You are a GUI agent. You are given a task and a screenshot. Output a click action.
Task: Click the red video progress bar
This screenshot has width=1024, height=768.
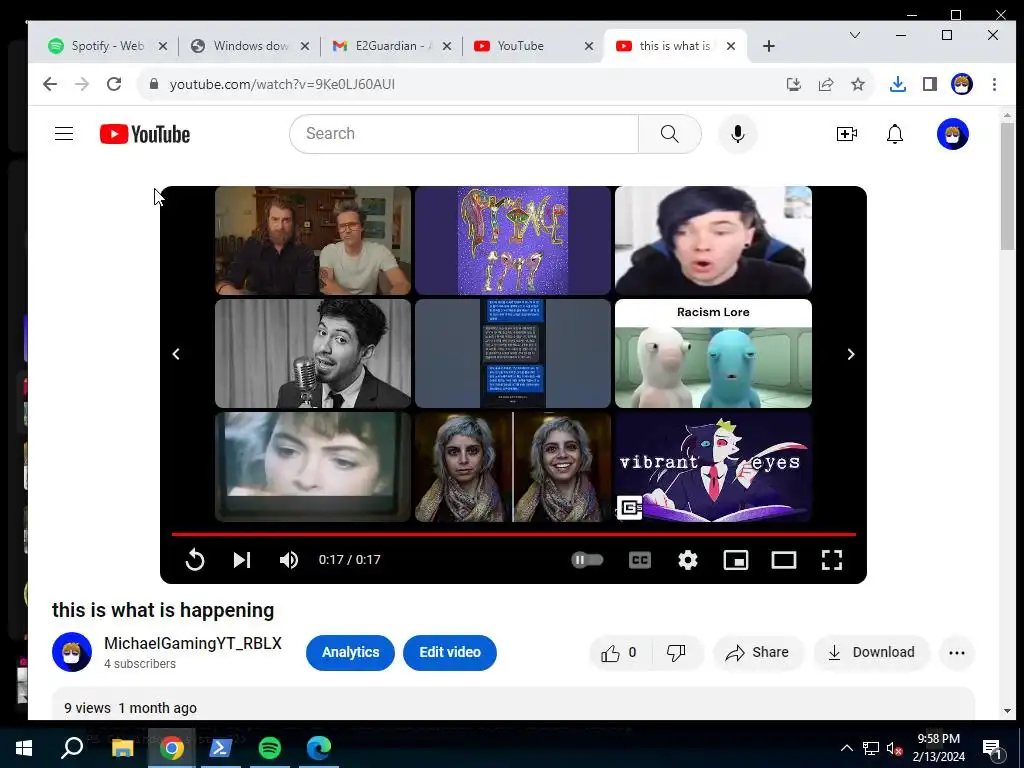[x=513, y=534]
